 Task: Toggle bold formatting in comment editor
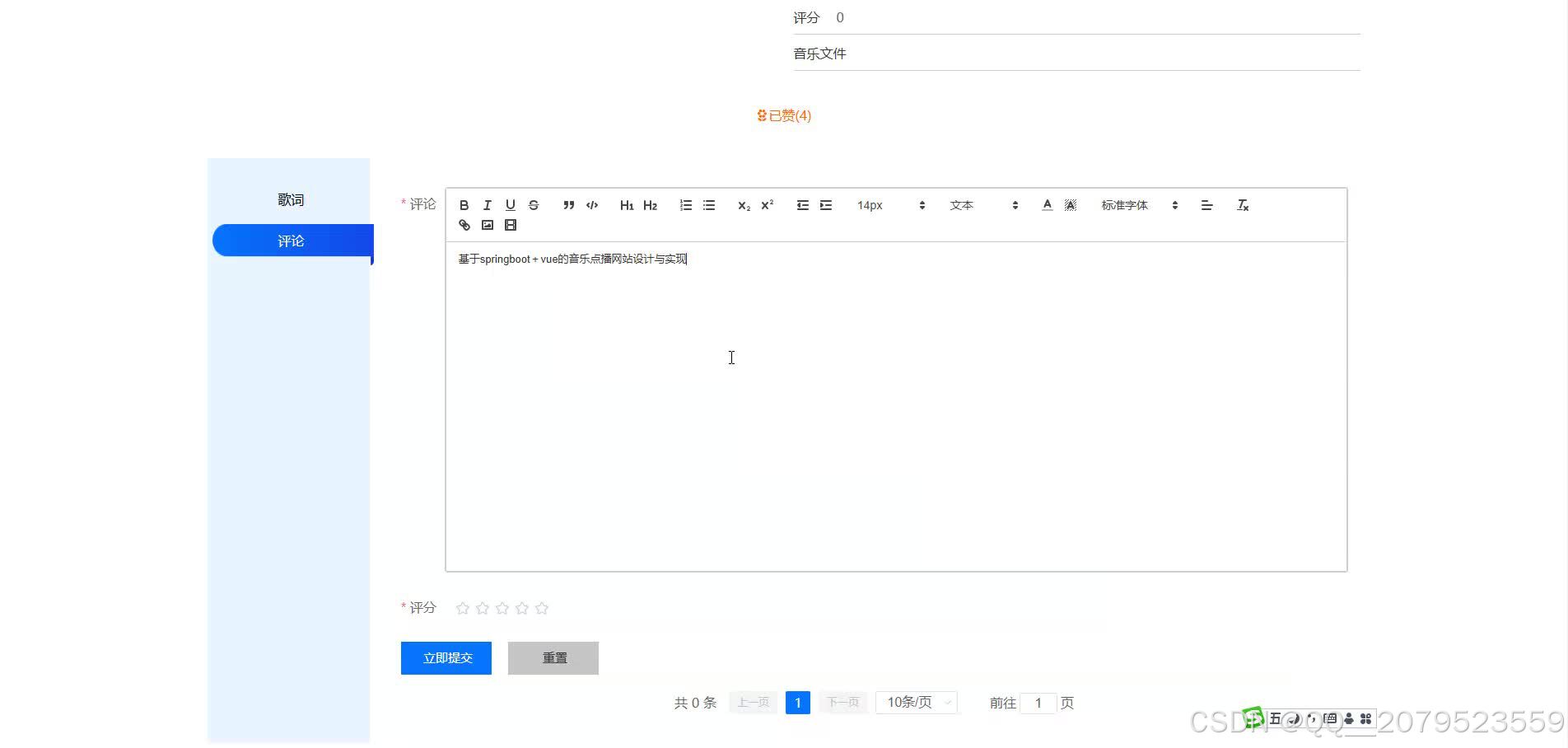(464, 205)
